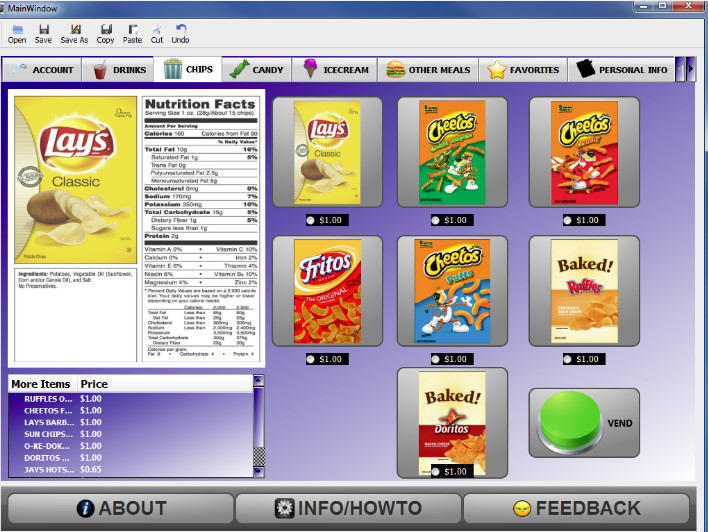This screenshot has width=708, height=532.
Task: Select the LAYS BARB... list row
Action: click(x=131, y=422)
